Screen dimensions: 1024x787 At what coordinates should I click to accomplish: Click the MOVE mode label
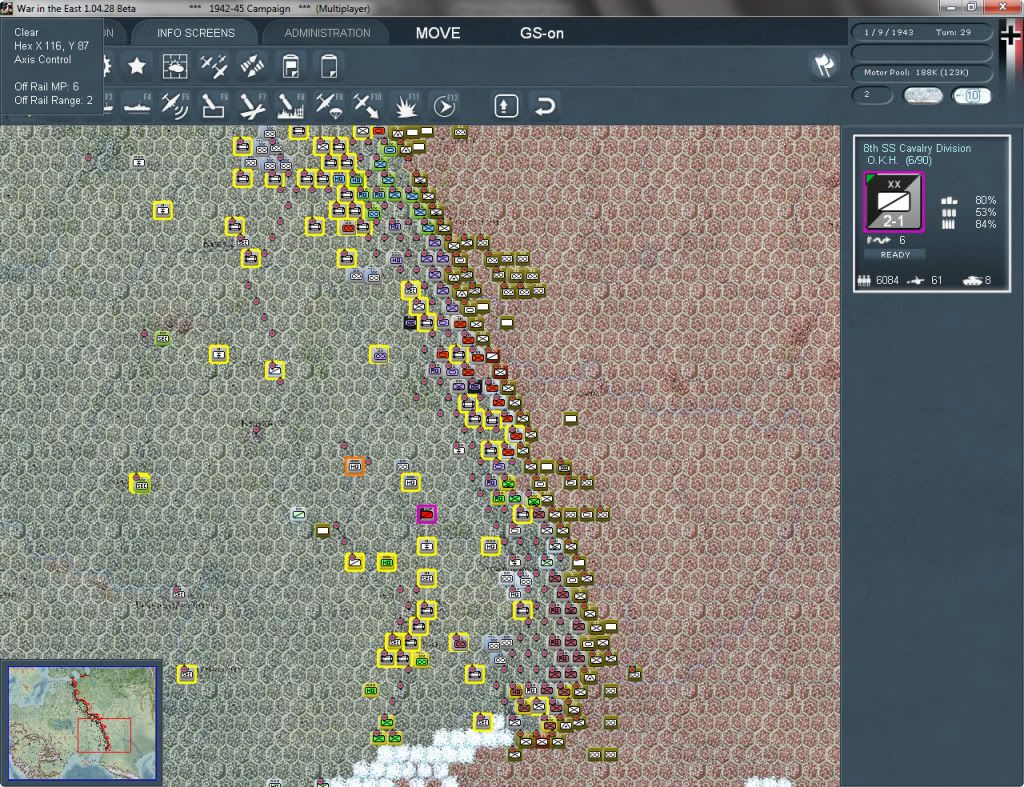tap(438, 33)
